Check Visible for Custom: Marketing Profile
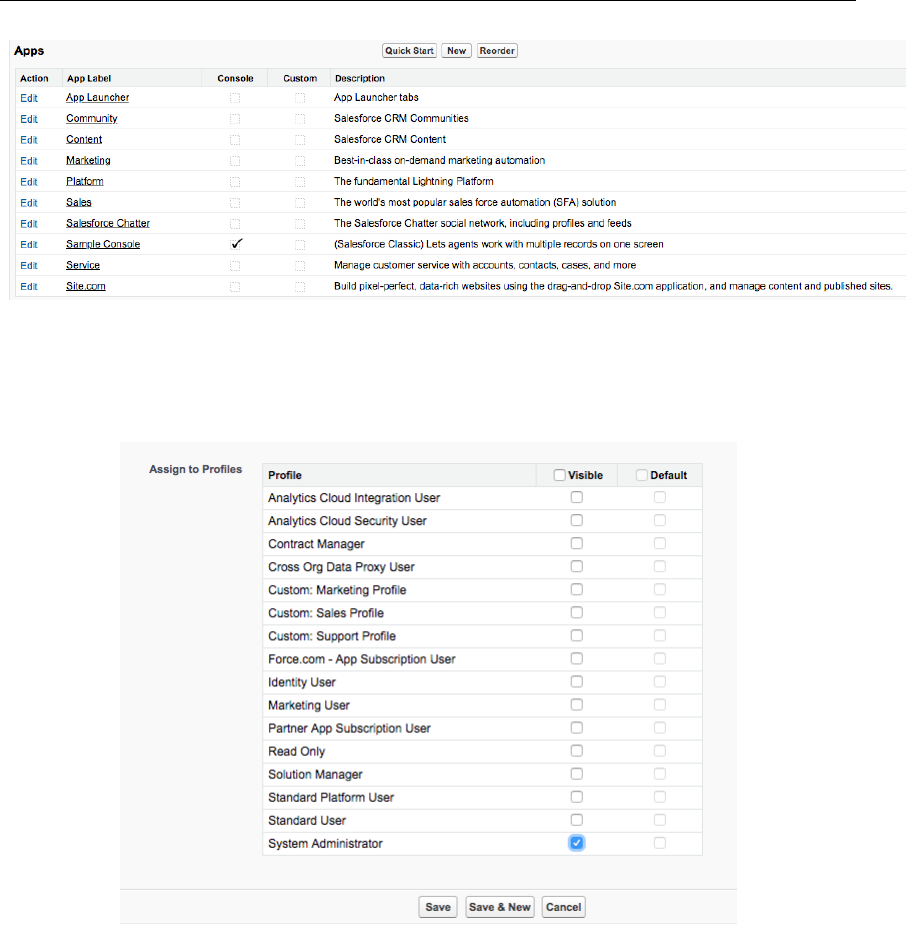 coord(577,589)
